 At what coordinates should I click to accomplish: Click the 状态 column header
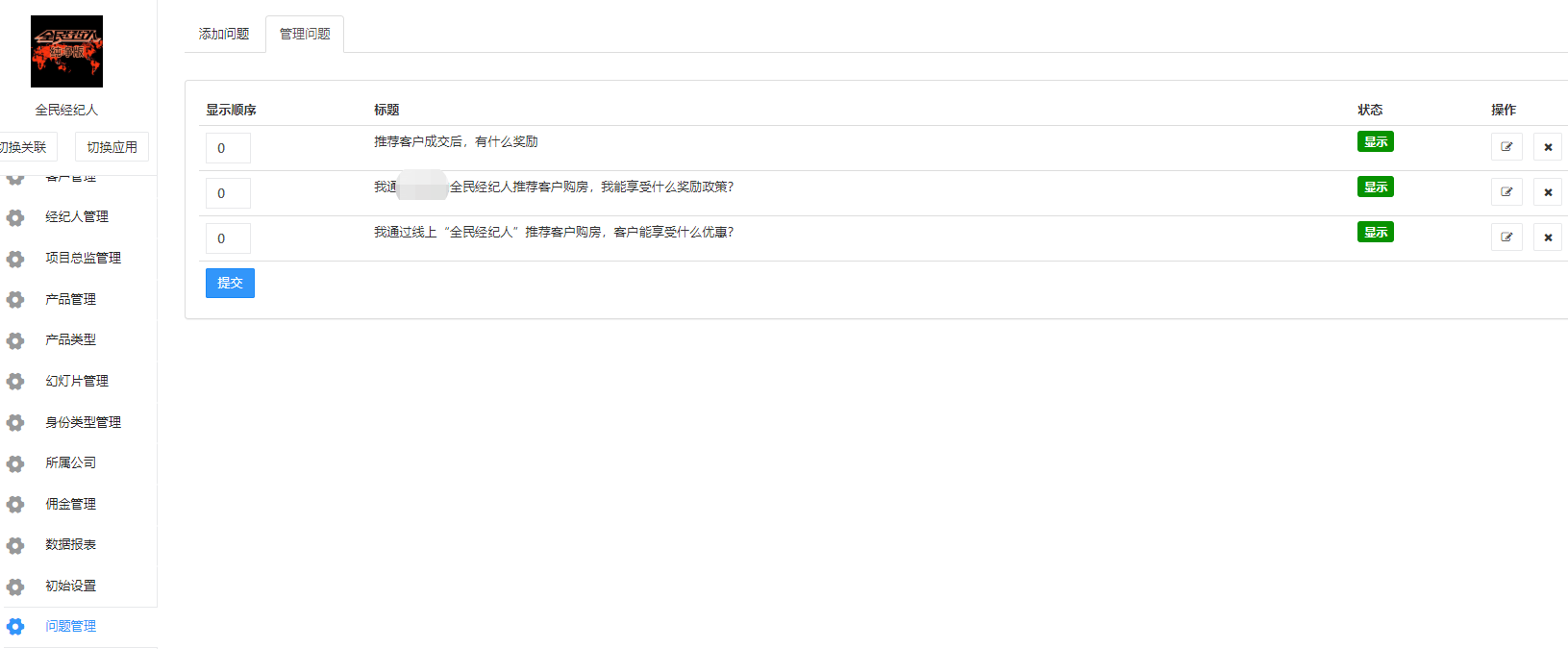pyautogui.click(x=1370, y=110)
